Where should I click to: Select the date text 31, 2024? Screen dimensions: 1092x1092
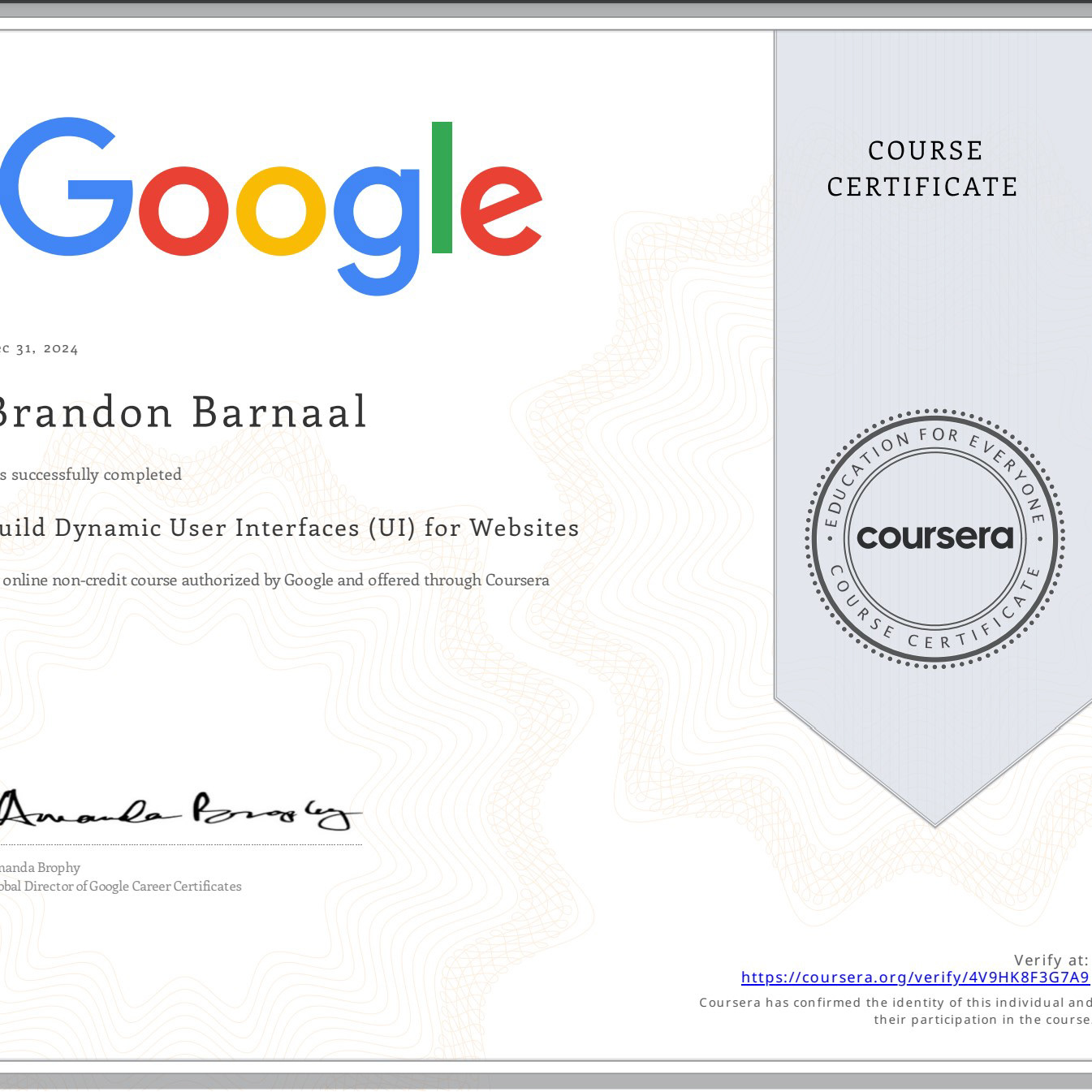coord(47,349)
